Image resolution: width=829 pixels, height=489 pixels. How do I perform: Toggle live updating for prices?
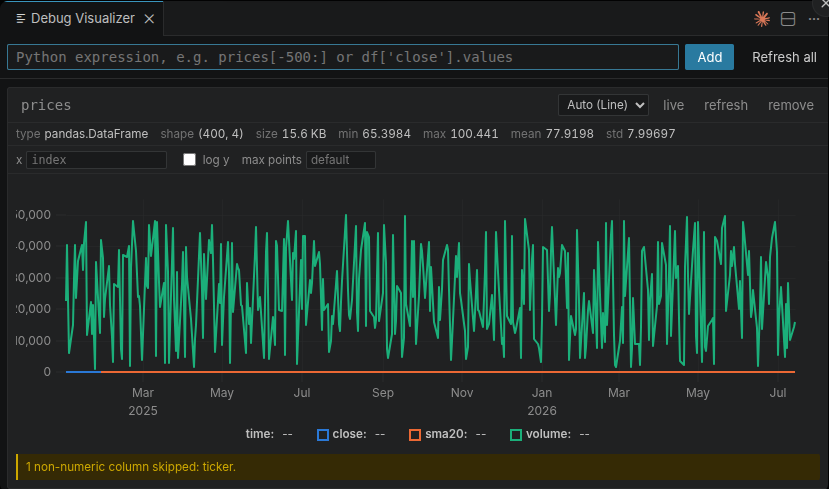coord(673,105)
